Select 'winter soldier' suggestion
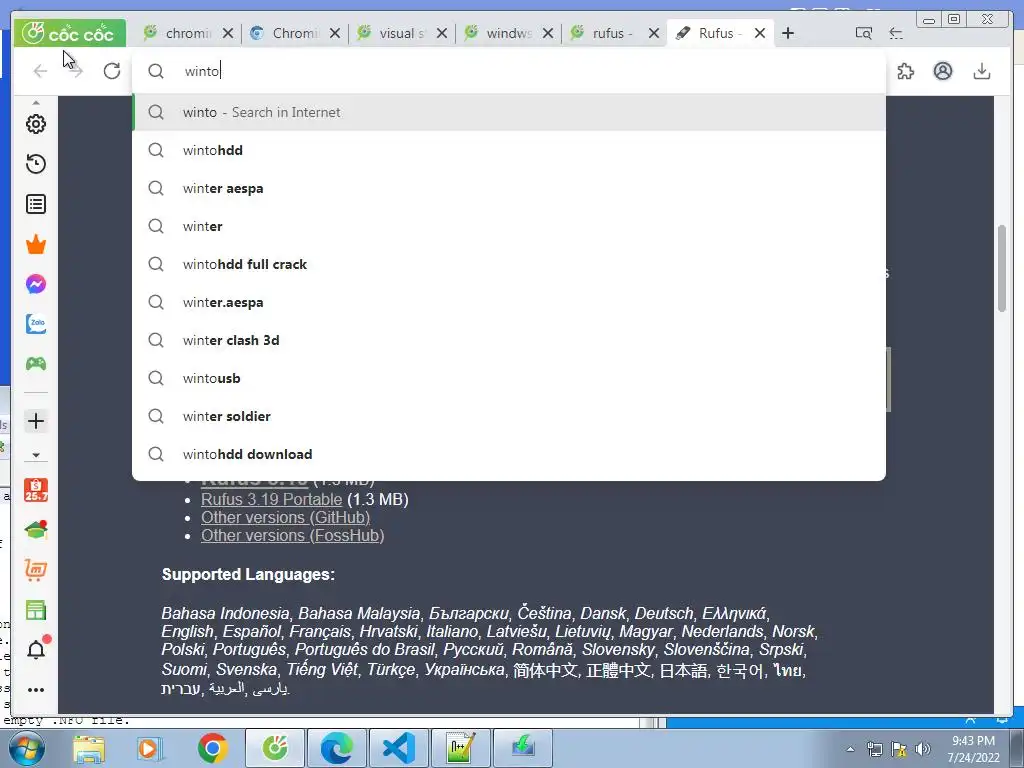1024x768 pixels. click(509, 416)
